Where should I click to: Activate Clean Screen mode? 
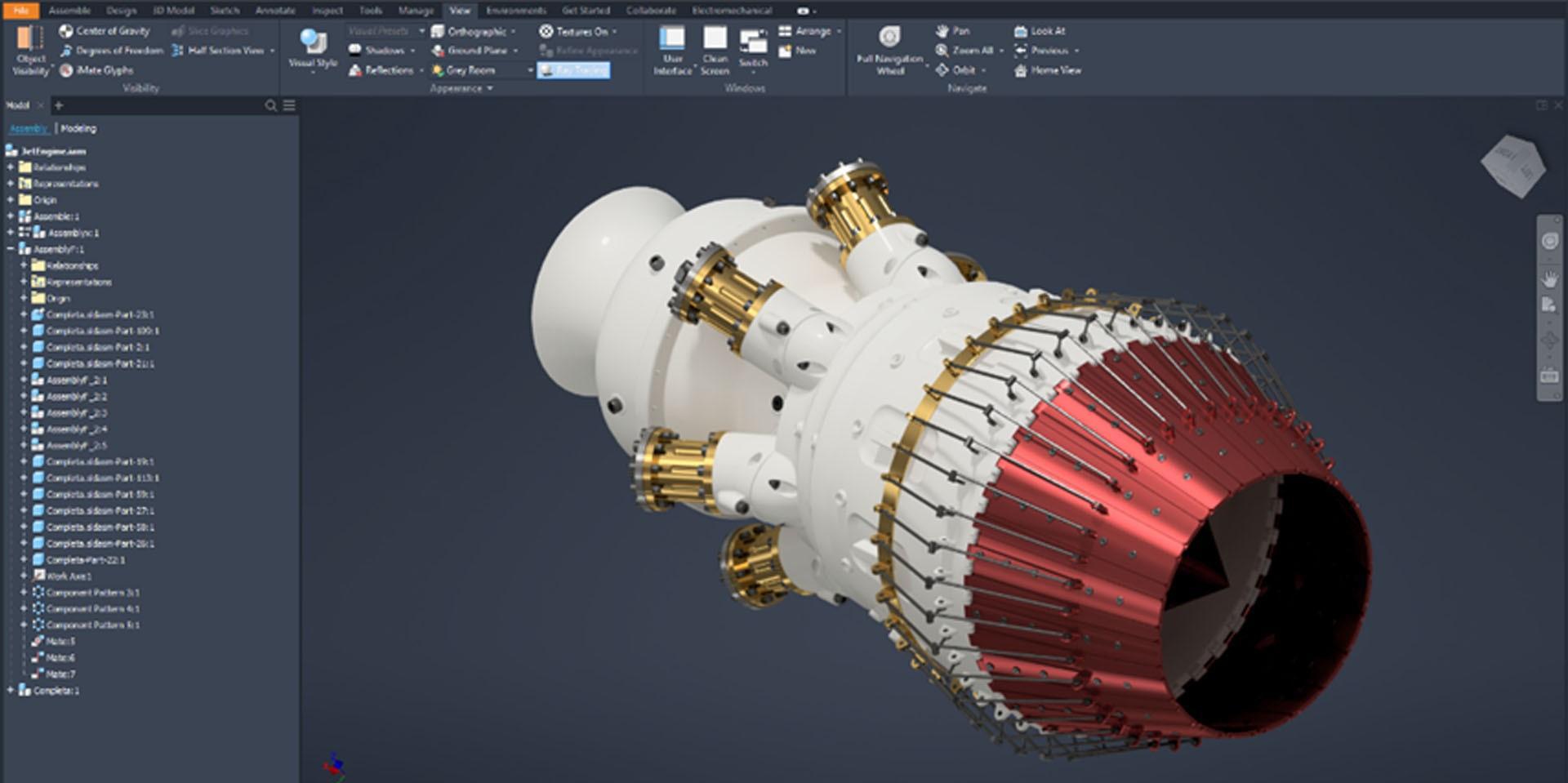[x=715, y=51]
